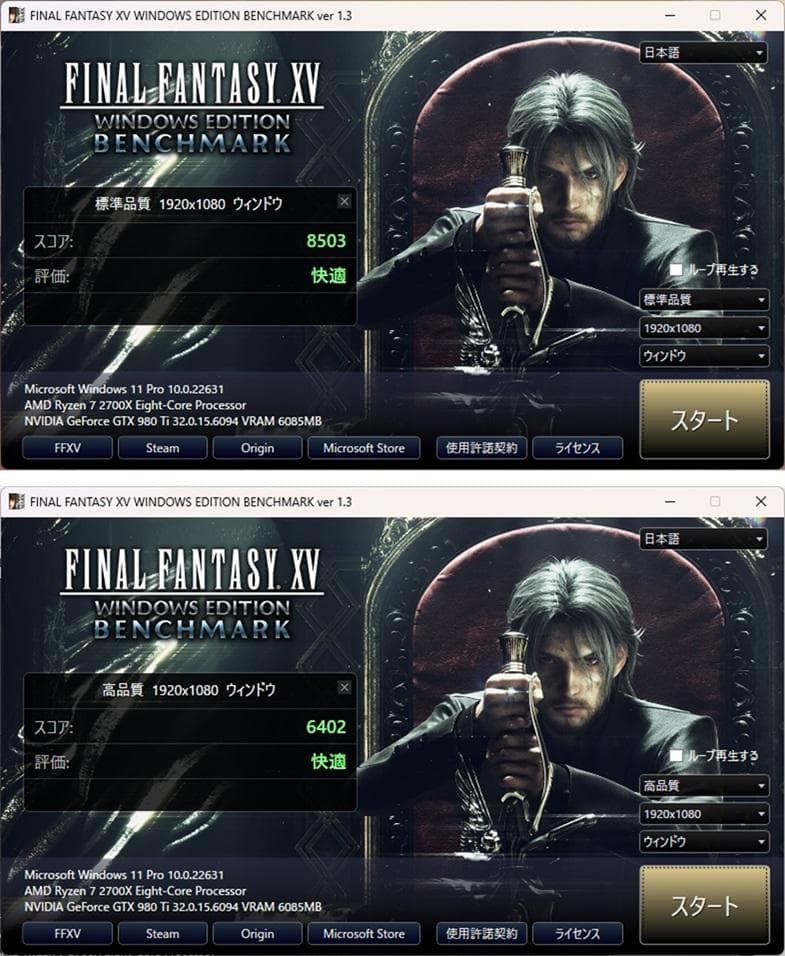Open the 1920x1080 resolution dropdown in the upper window
The height and width of the screenshot is (956, 785).
click(x=703, y=328)
